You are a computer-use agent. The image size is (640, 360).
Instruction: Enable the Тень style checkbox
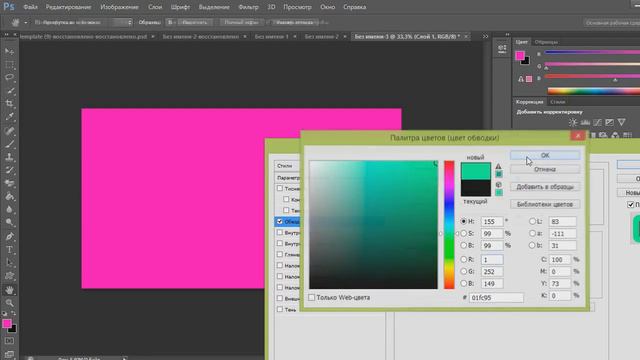(280, 309)
